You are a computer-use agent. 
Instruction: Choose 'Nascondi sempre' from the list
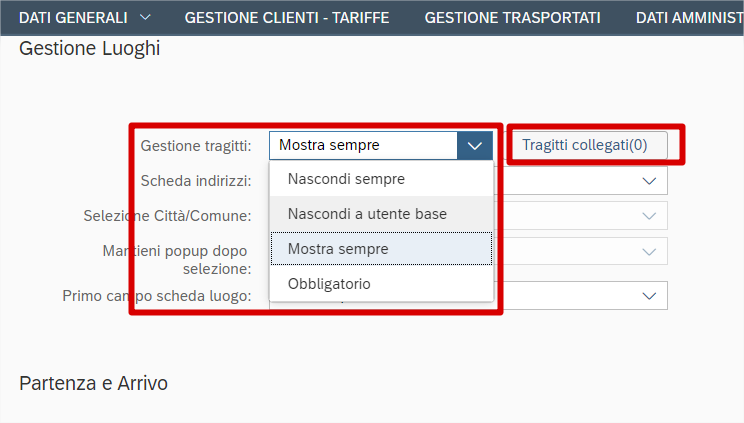point(346,180)
